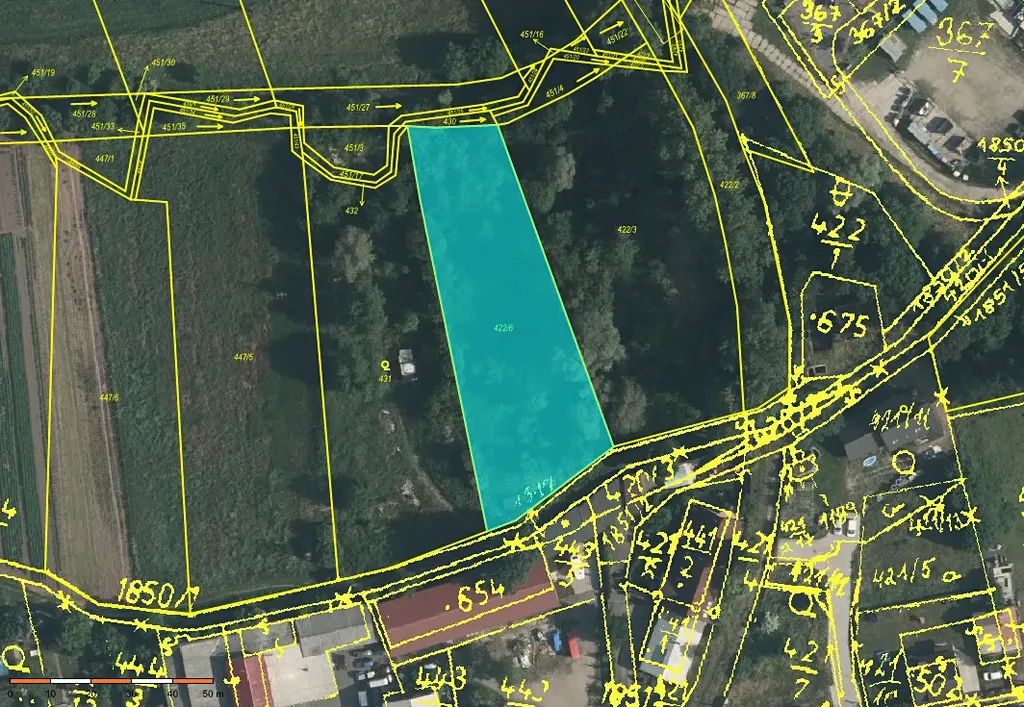Click the arrow beside label 451/35
This screenshot has height=707, width=1024.
pyautogui.click(x=210, y=127)
